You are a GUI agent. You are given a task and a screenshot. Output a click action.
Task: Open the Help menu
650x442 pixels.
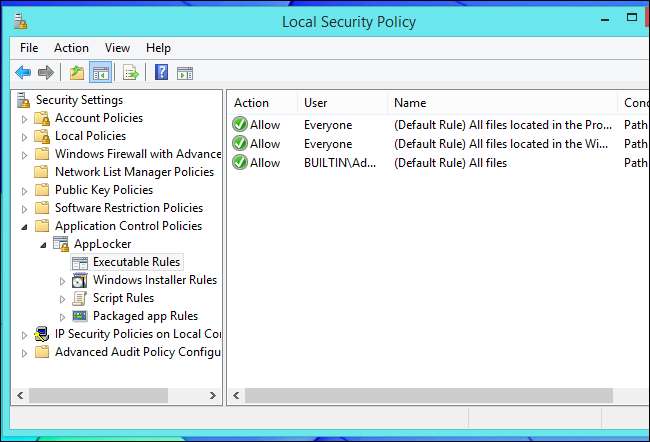tap(158, 48)
